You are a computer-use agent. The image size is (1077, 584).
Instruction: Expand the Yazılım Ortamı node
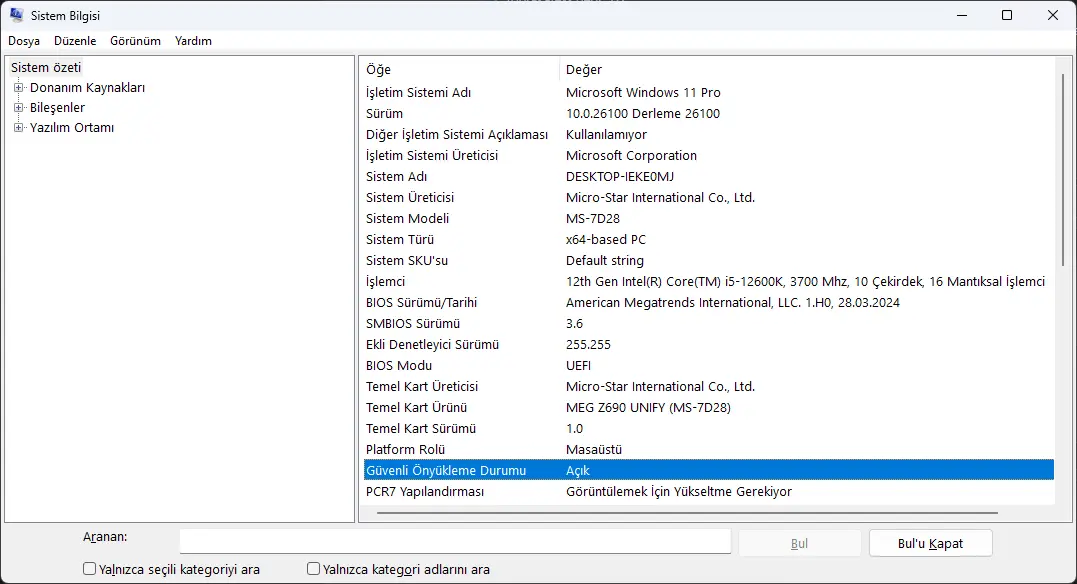pos(19,127)
